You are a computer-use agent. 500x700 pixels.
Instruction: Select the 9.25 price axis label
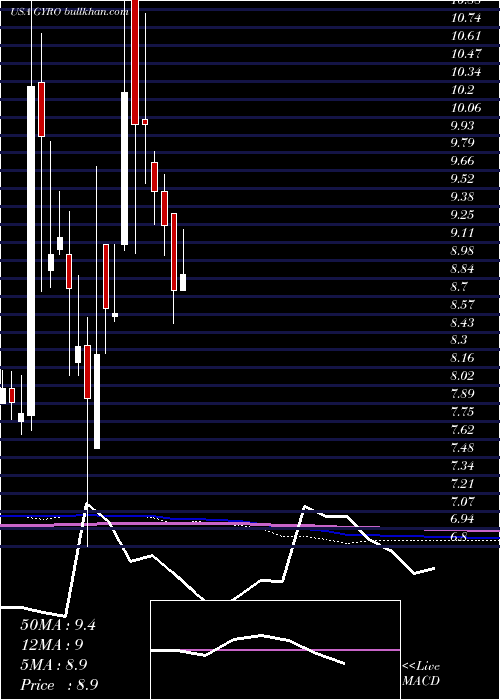pyautogui.click(x=462, y=215)
